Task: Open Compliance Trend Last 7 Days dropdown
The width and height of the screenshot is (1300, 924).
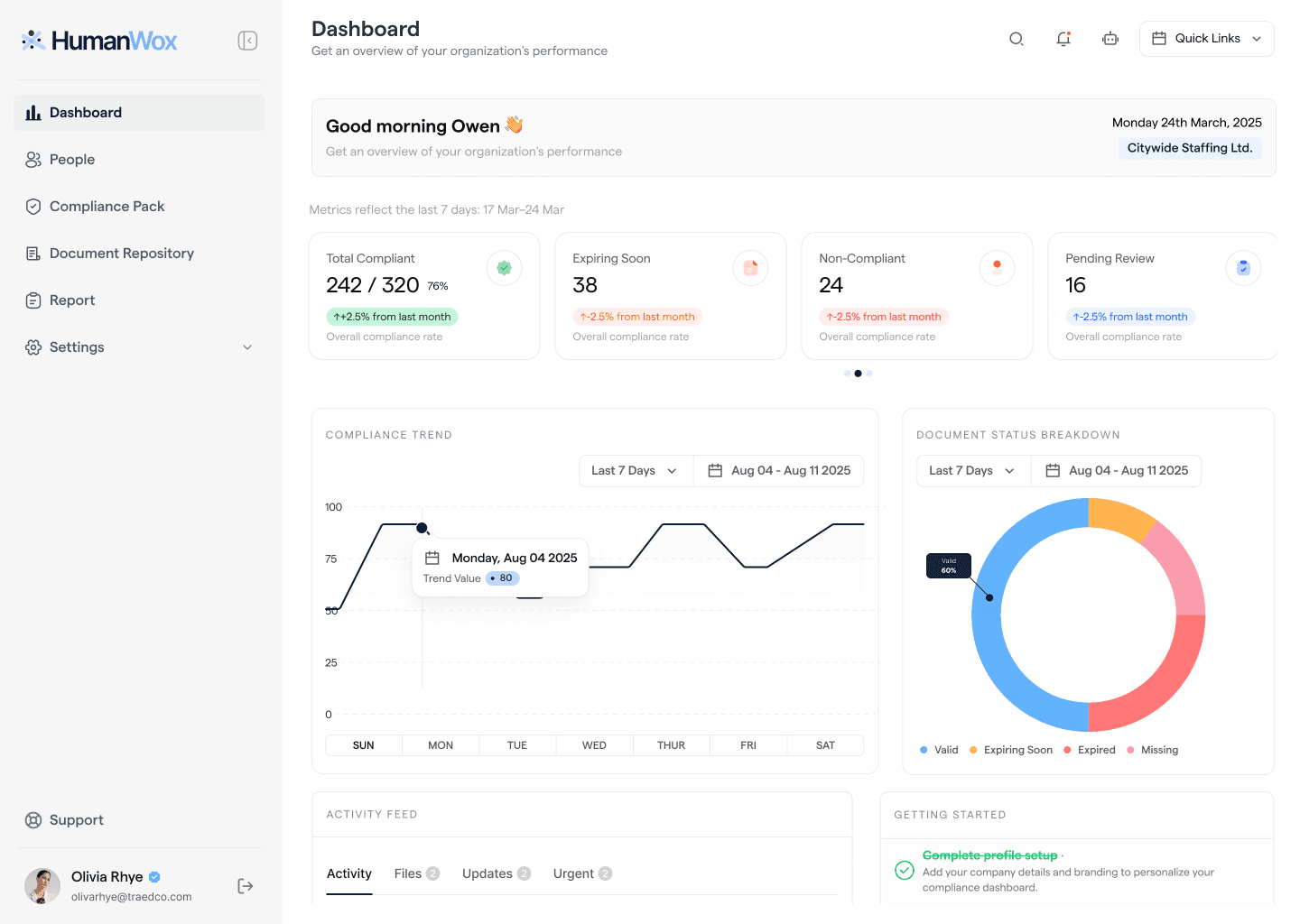Action: click(x=636, y=471)
